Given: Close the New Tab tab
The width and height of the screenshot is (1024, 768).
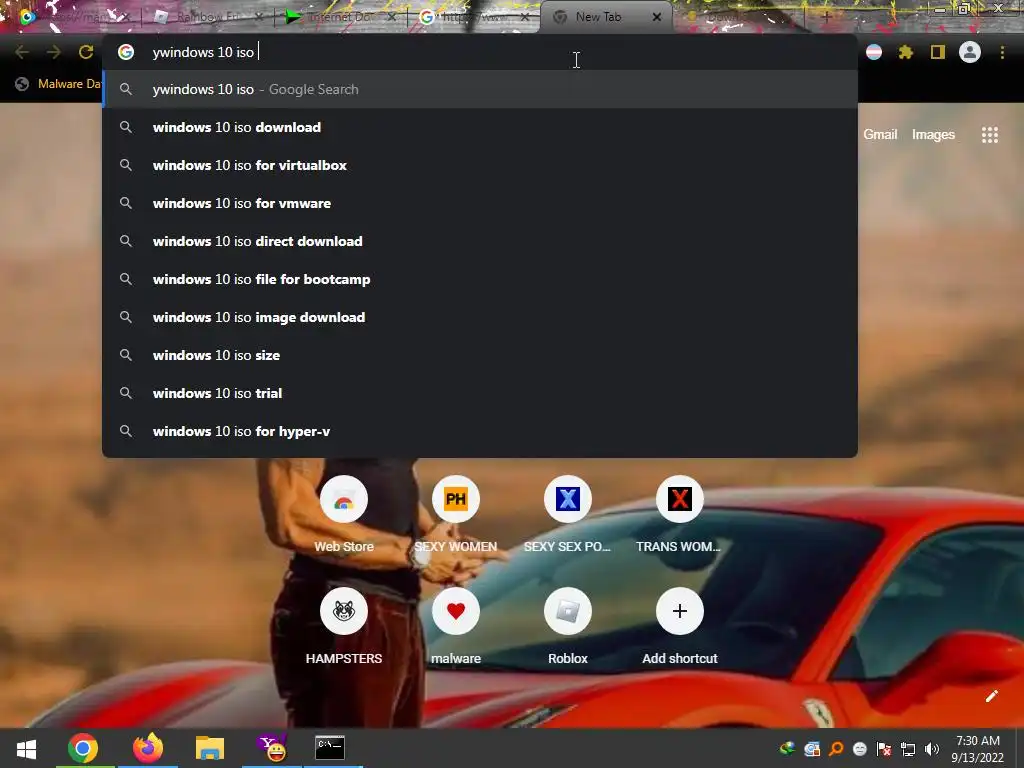Looking at the screenshot, I should pos(657,17).
